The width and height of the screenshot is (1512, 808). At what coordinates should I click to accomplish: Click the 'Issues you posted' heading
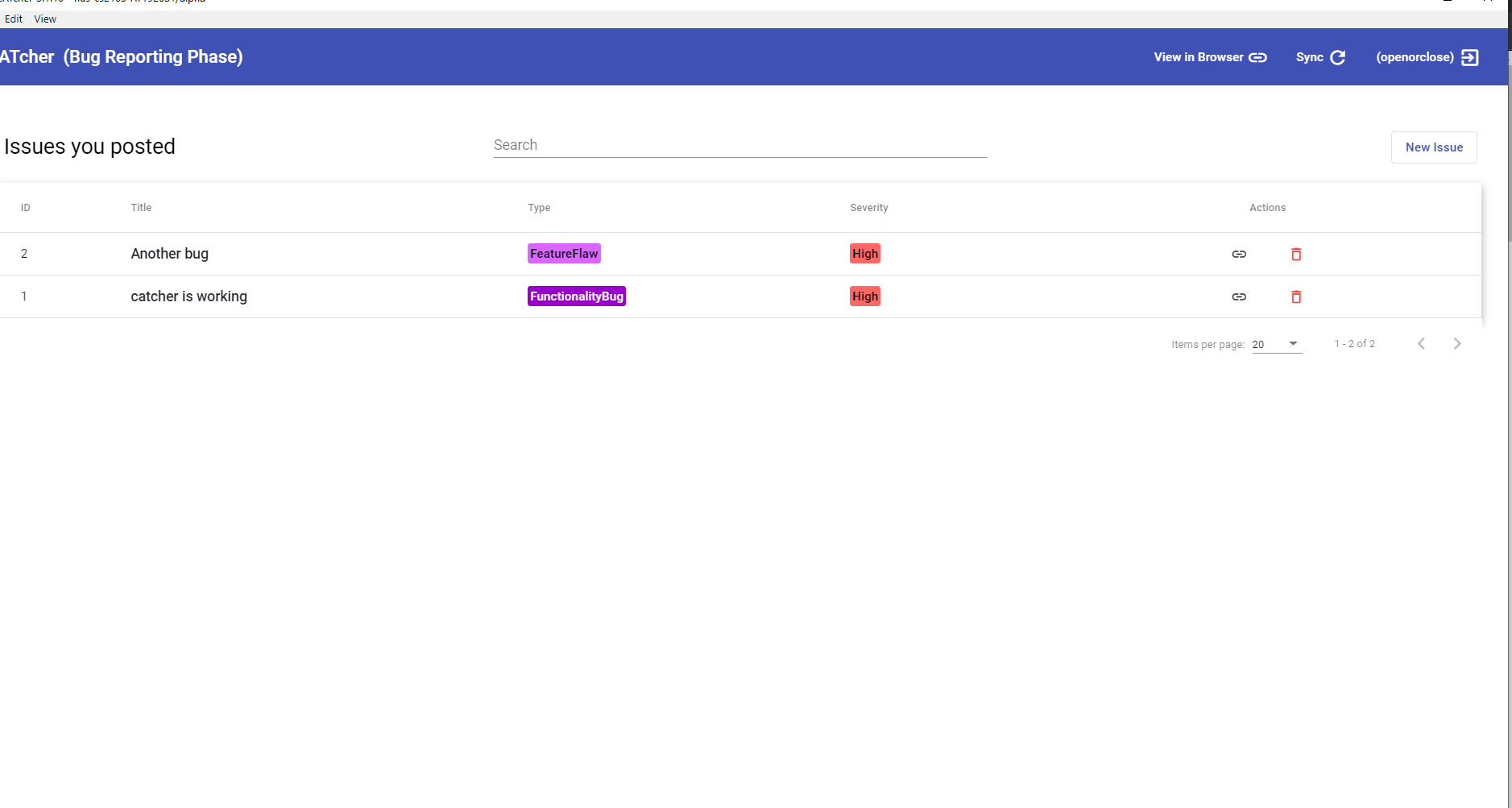(x=89, y=147)
